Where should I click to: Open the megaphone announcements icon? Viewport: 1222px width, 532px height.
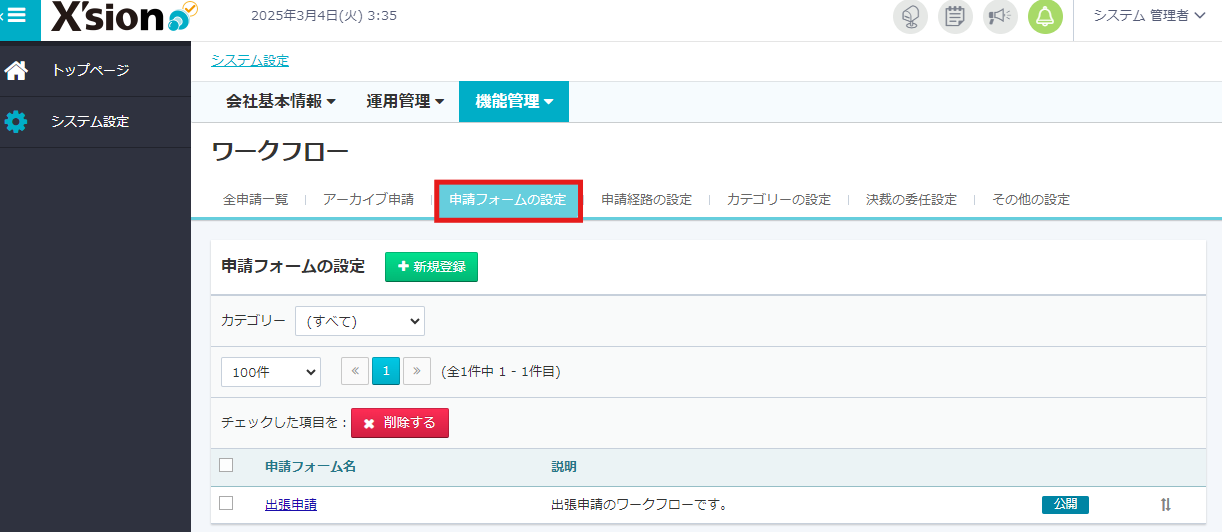pos(1000,17)
